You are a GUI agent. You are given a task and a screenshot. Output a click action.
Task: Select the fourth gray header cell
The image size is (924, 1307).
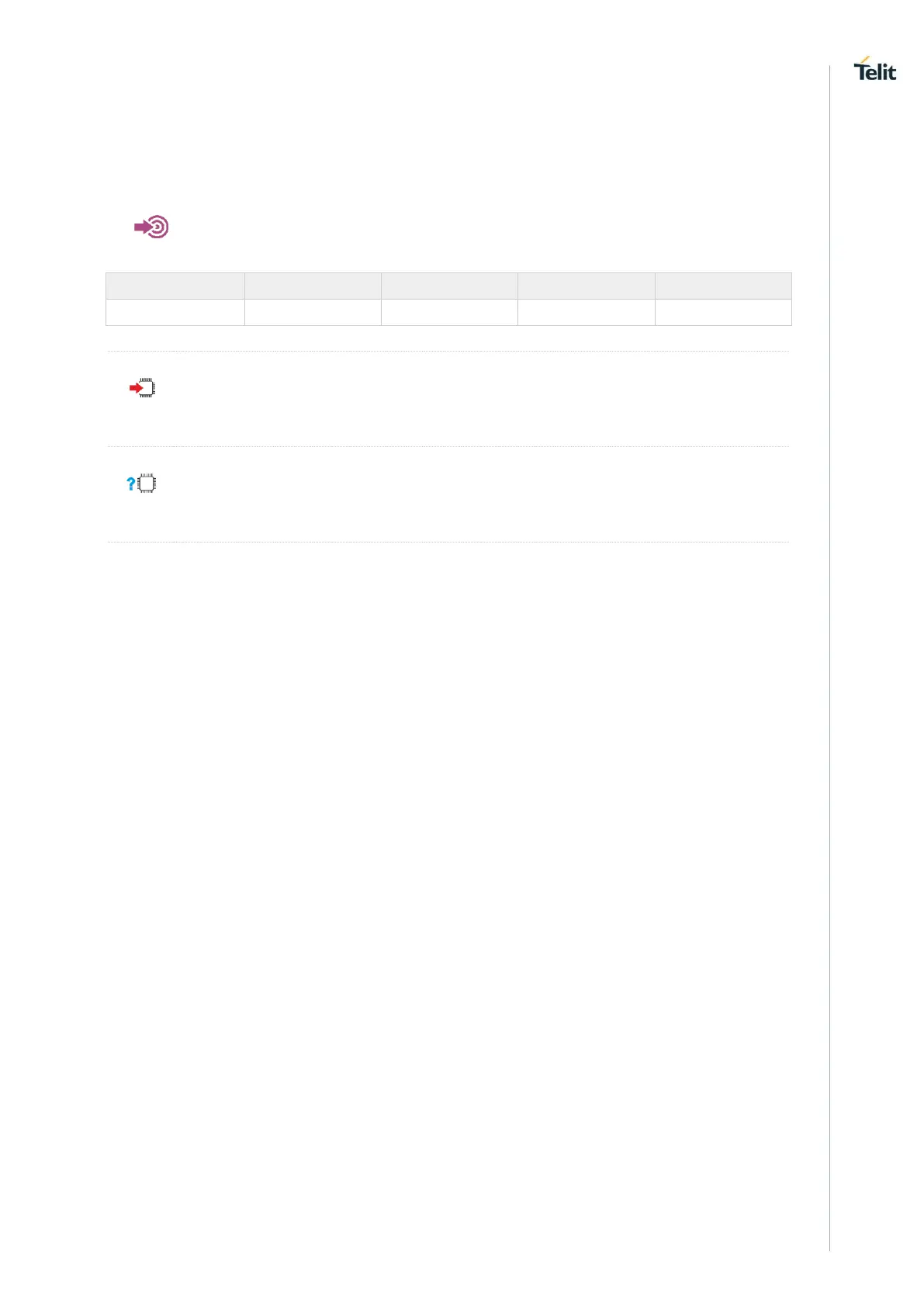pyautogui.click(x=586, y=286)
